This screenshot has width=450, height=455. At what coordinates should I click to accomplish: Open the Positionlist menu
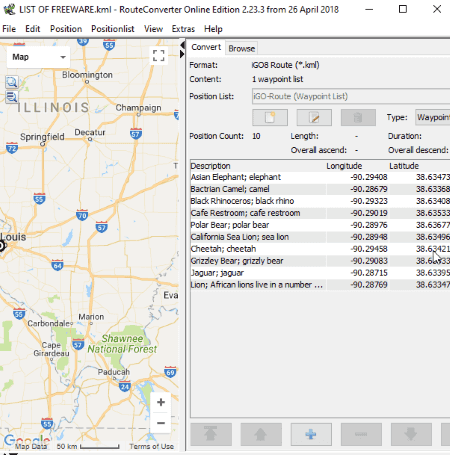(x=113, y=29)
